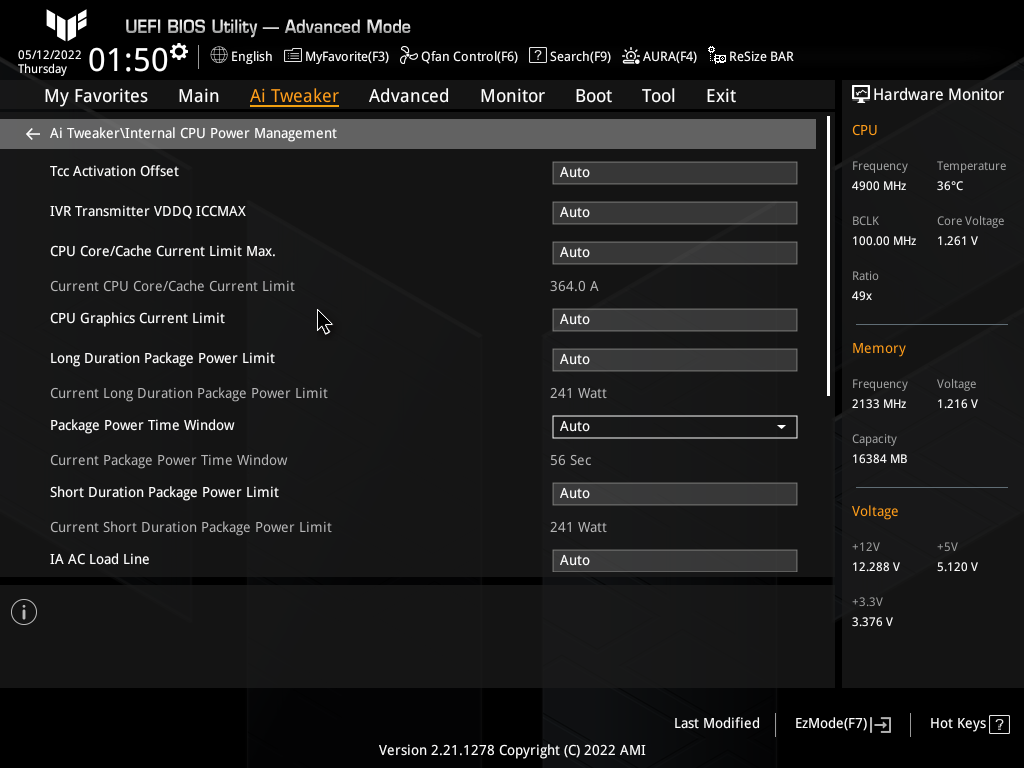Viewport: 1024px width, 768px height.
Task: Click IA AC Load Line value field
Action: 675,560
